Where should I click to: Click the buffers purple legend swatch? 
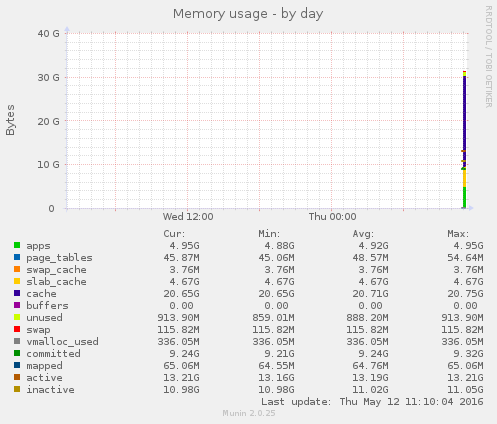point(17,305)
